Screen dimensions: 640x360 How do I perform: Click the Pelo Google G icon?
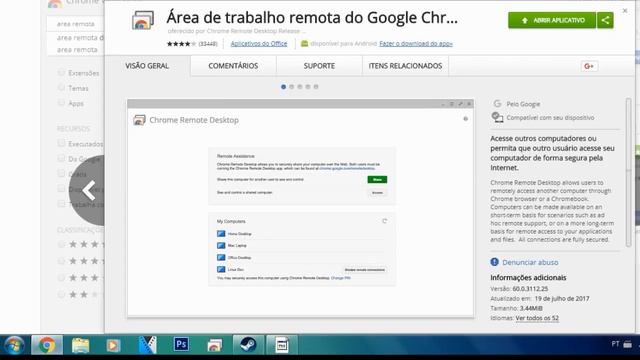pyautogui.click(x=497, y=104)
